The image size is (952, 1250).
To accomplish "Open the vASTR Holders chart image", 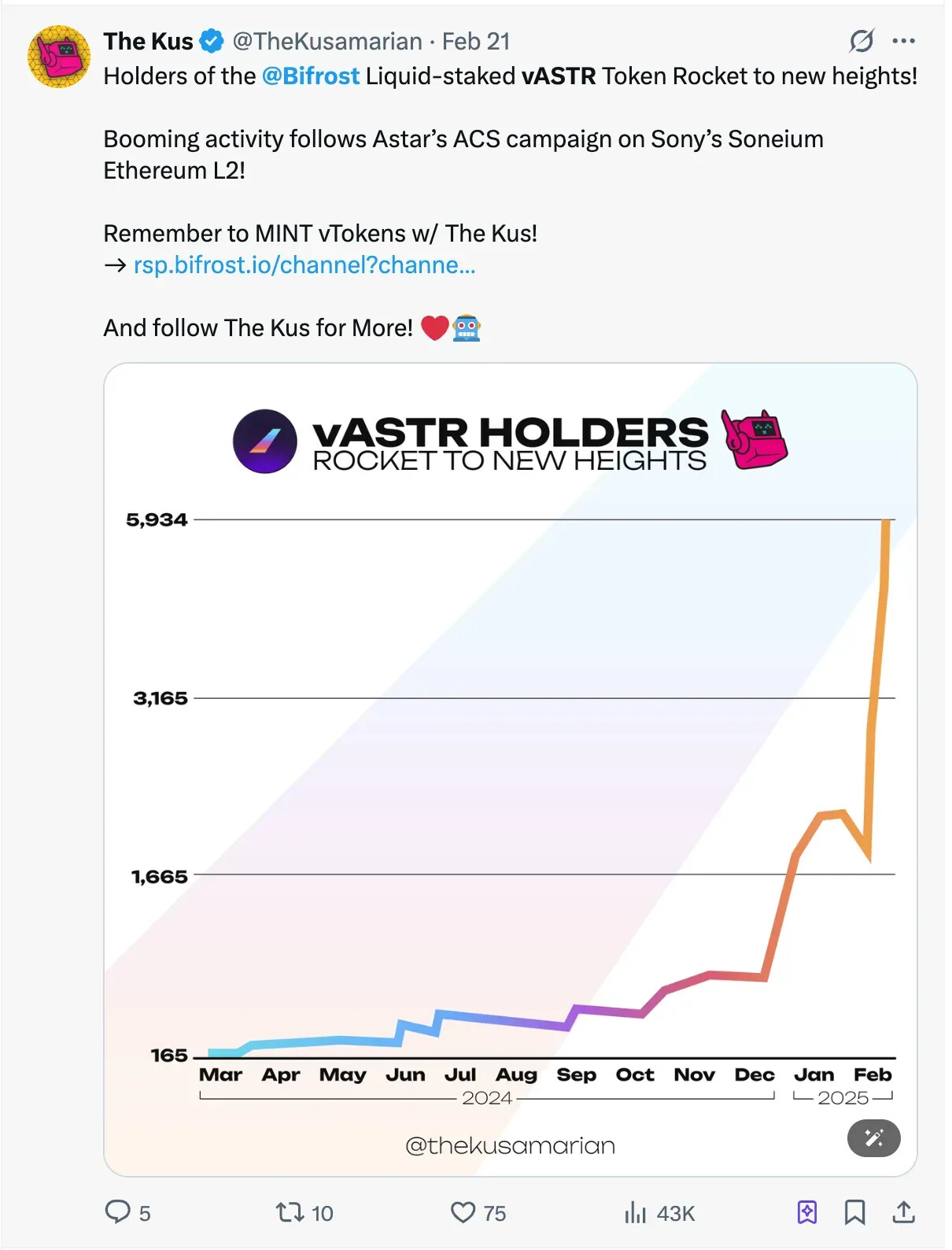I will (511, 770).
